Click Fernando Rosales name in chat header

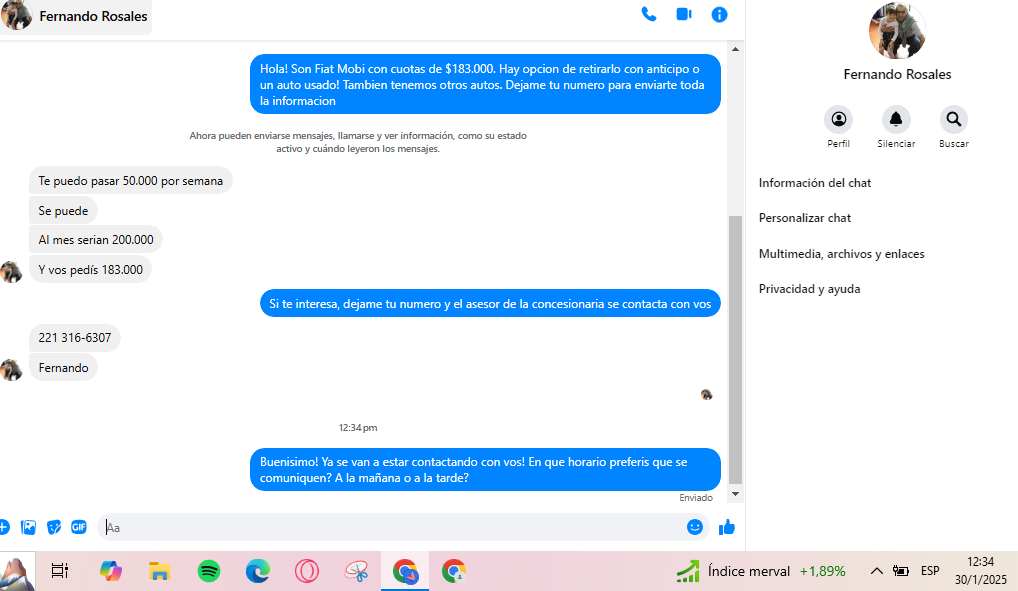point(93,16)
